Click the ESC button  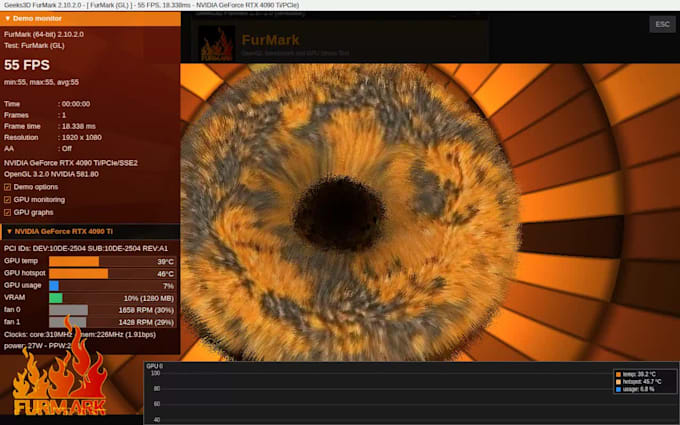[662, 24]
